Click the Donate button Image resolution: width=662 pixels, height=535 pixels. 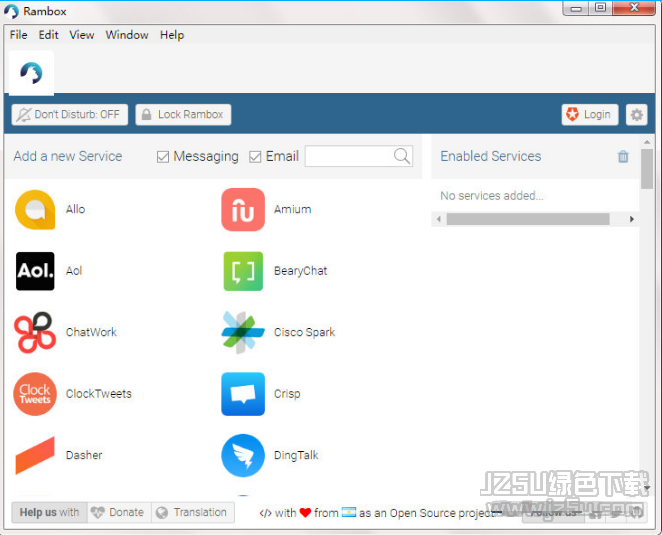[x=119, y=513]
